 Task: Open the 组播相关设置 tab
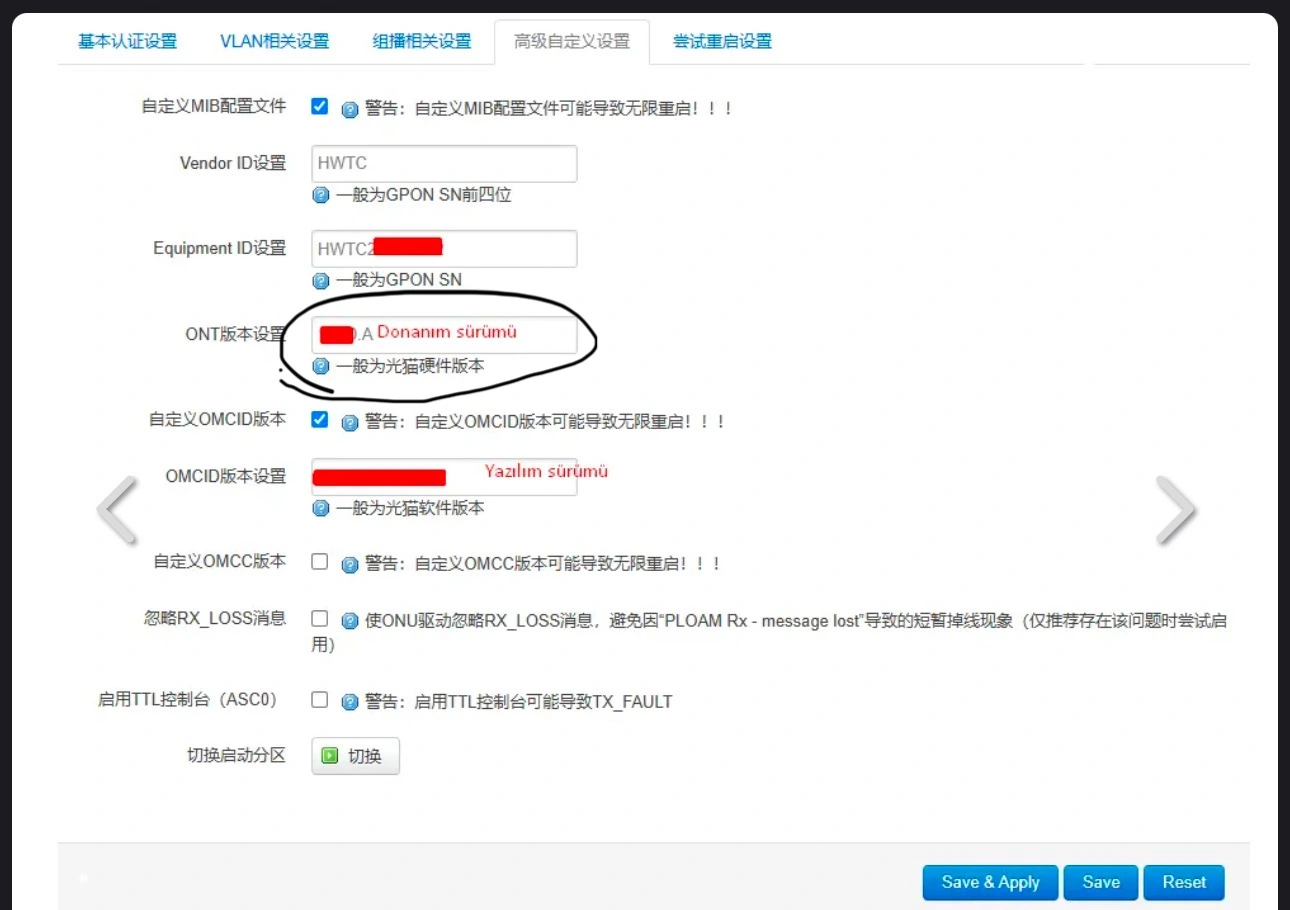pos(421,41)
